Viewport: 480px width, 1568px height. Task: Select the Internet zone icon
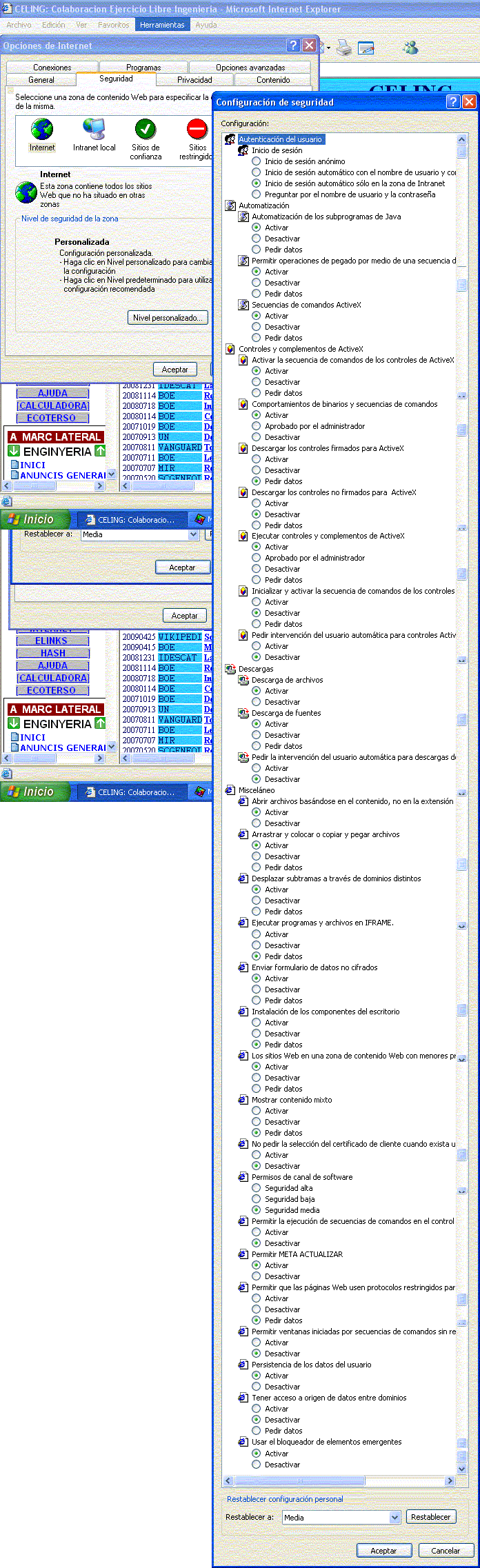click(x=41, y=129)
